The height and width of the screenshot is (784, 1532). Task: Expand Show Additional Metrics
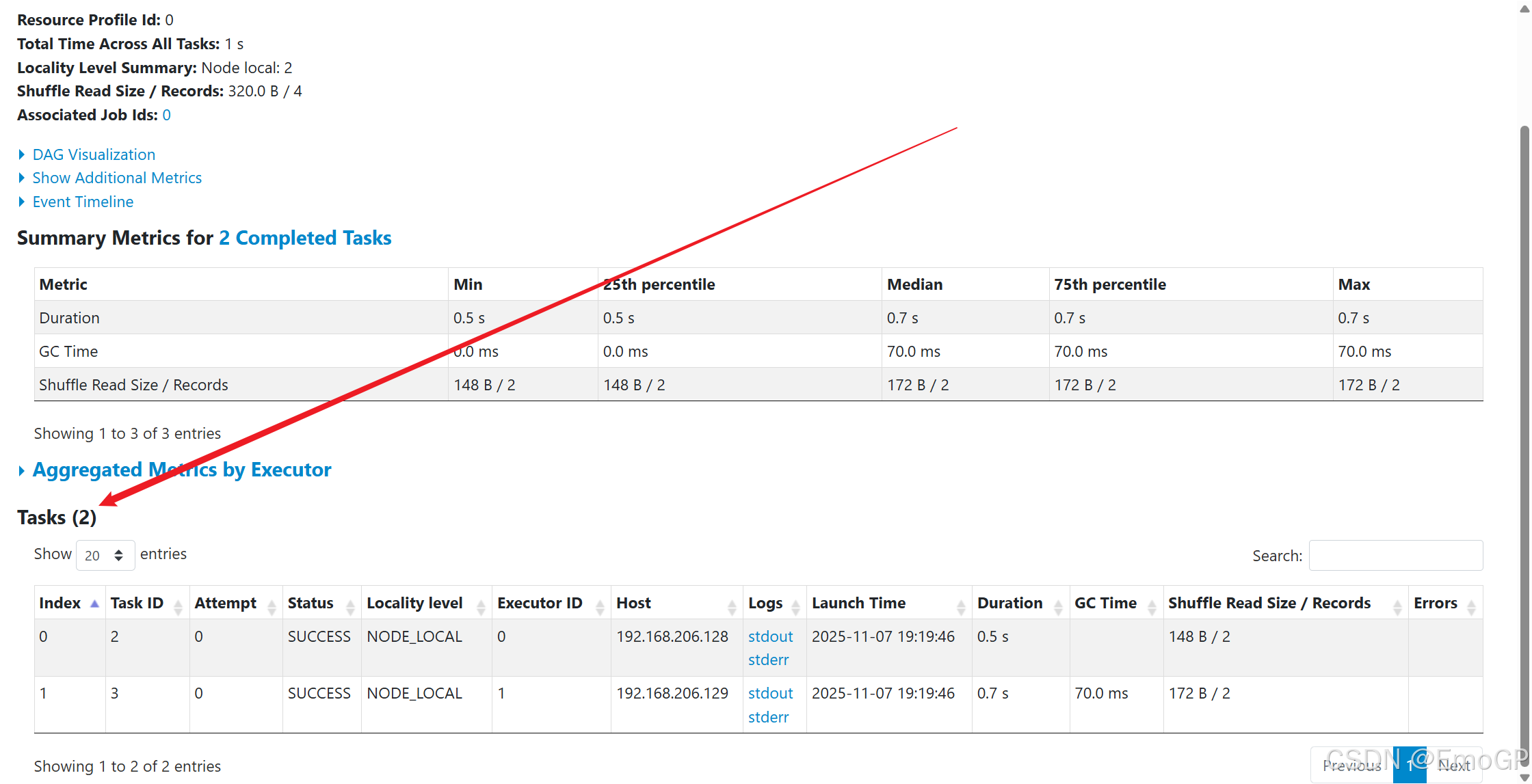point(117,178)
